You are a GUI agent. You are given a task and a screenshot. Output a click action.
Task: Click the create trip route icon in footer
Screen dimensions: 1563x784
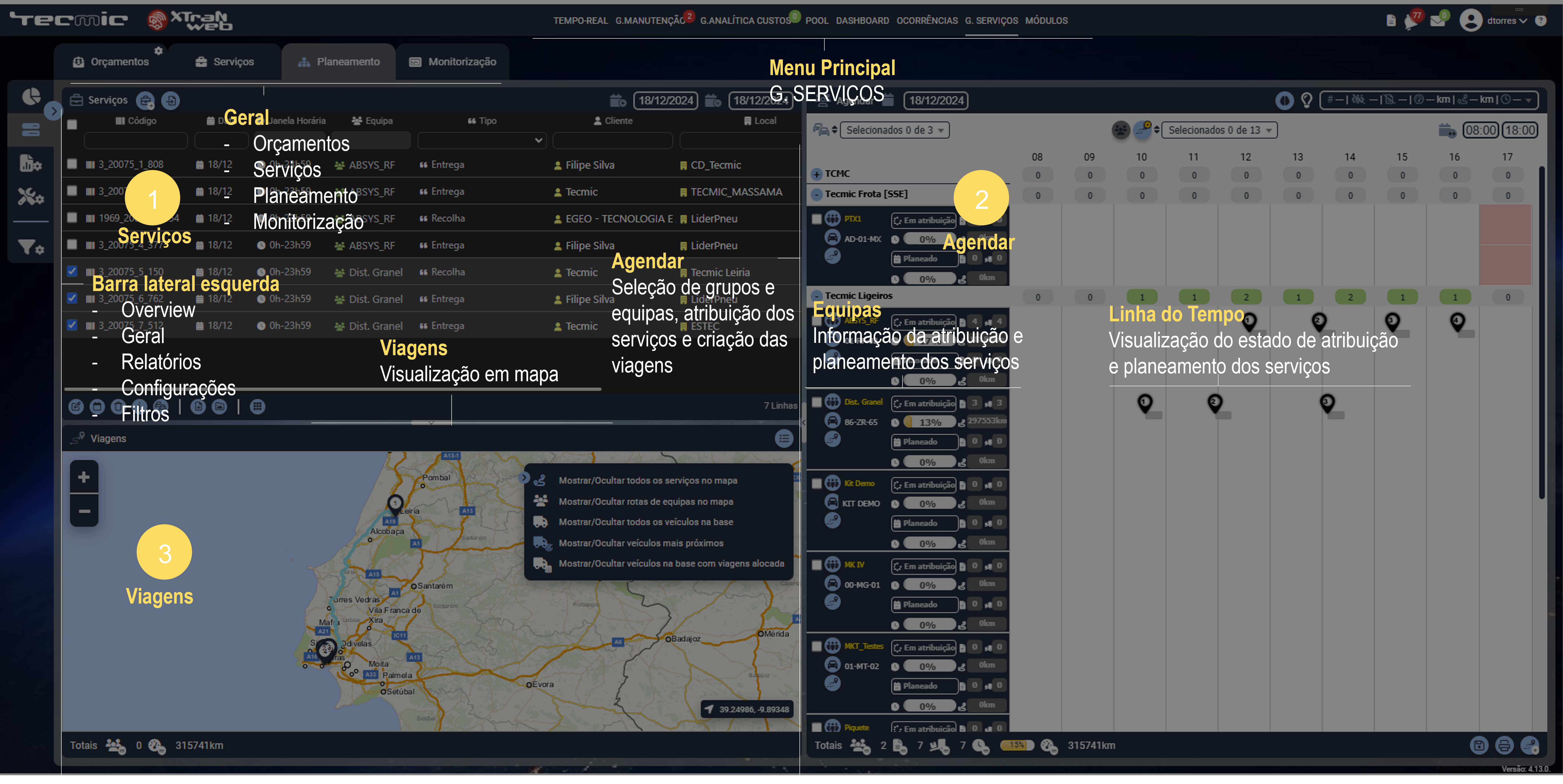tap(1530, 745)
